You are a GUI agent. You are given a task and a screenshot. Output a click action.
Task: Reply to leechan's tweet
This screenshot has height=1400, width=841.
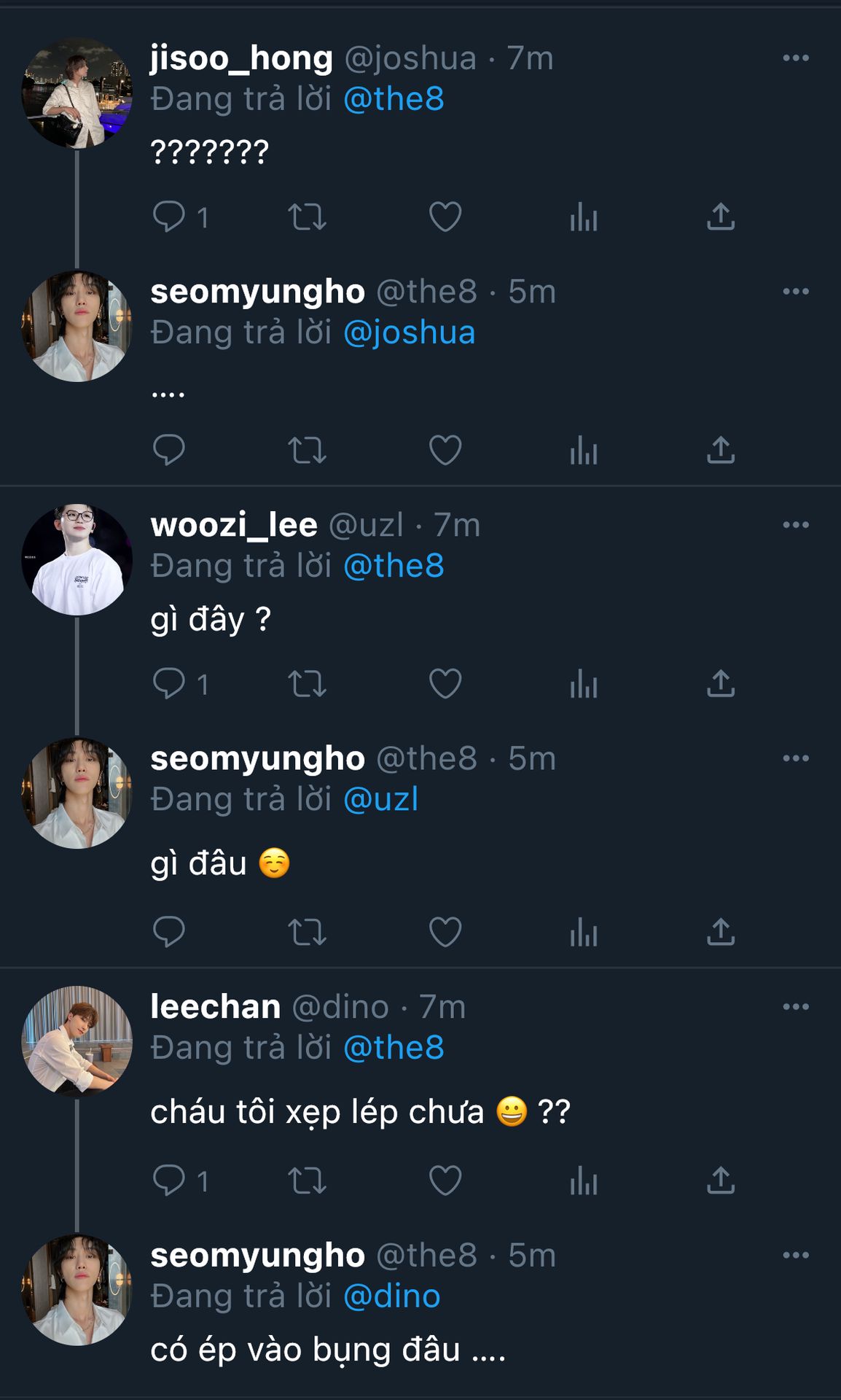pyautogui.click(x=169, y=1181)
